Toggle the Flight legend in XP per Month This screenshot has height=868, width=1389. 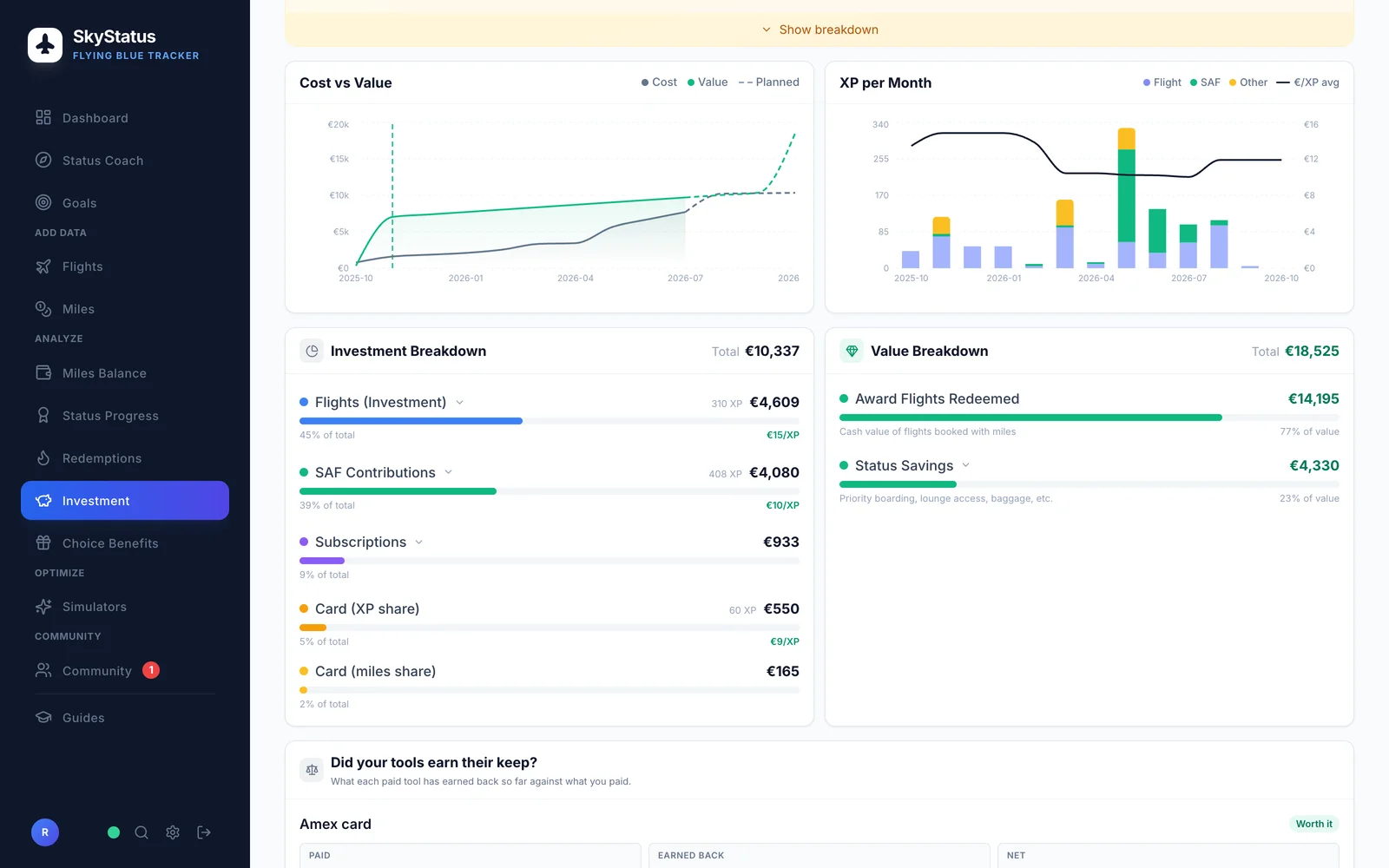tap(1162, 82)
